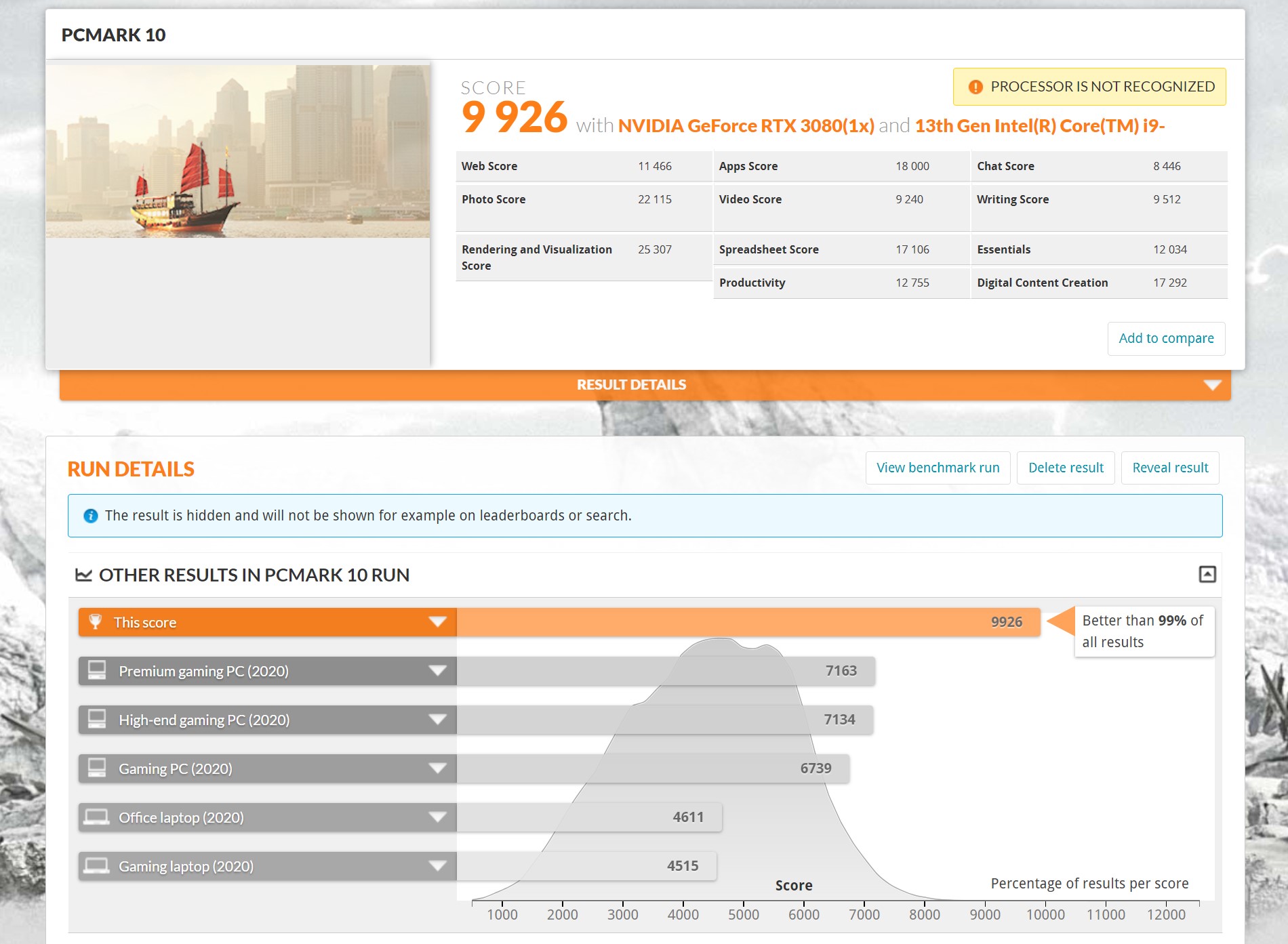Click the trophy icon on This score row
The image size is (1288, 944).
pos(96,621)
